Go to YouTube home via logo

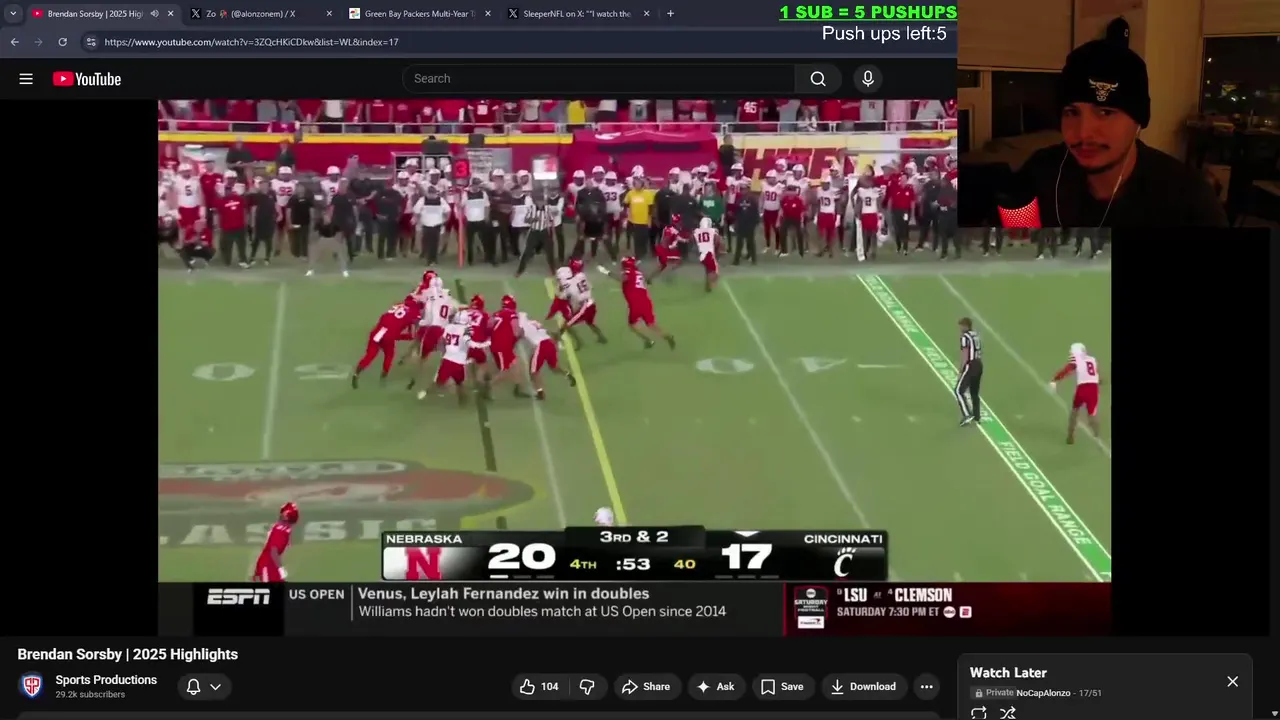click(87, 79)
